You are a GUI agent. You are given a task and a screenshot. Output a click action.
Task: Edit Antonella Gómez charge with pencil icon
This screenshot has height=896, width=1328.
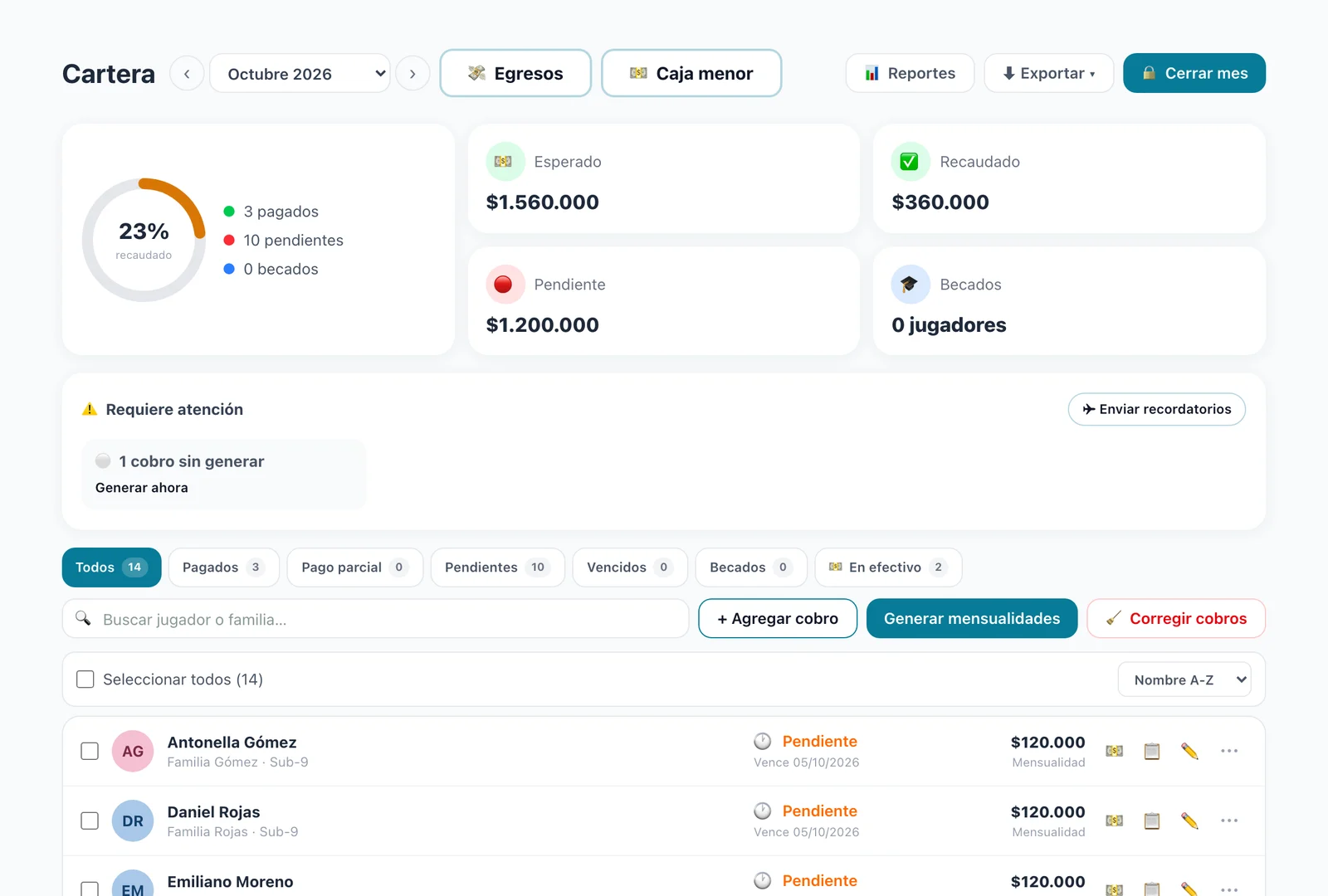pos(1189,751)
